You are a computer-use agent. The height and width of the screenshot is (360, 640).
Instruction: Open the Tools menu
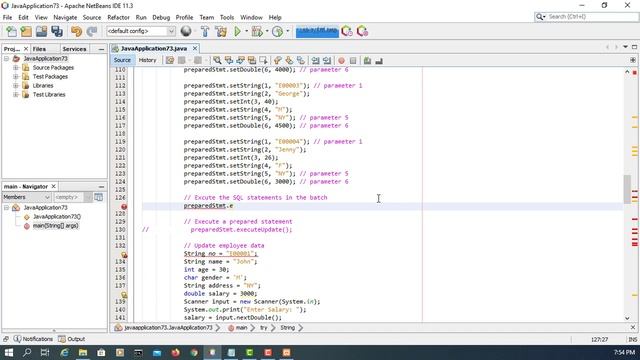227,18
